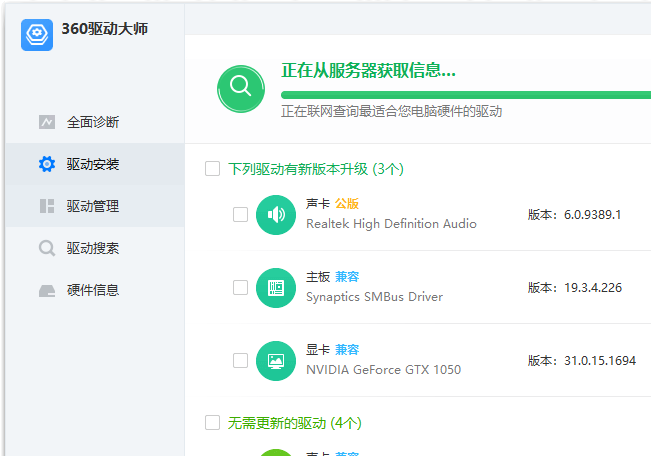Tick the Synaptics SMBus Driver checkbox

pos(240,287)
